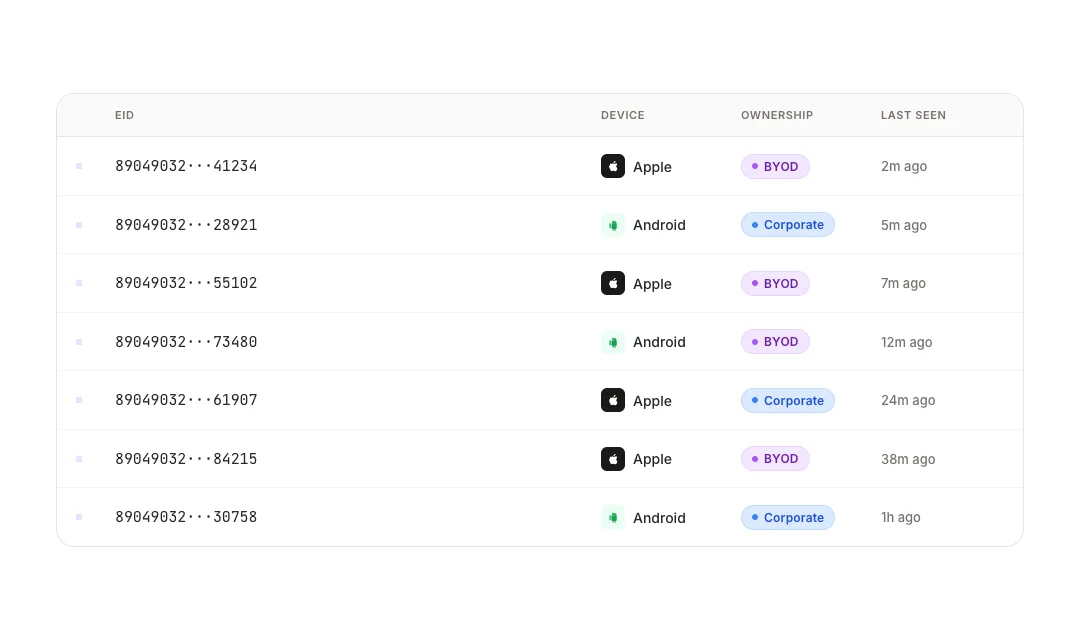Open EID 89049032···84215 entry
Screen dimensions: 1080x640
point(186,459)
